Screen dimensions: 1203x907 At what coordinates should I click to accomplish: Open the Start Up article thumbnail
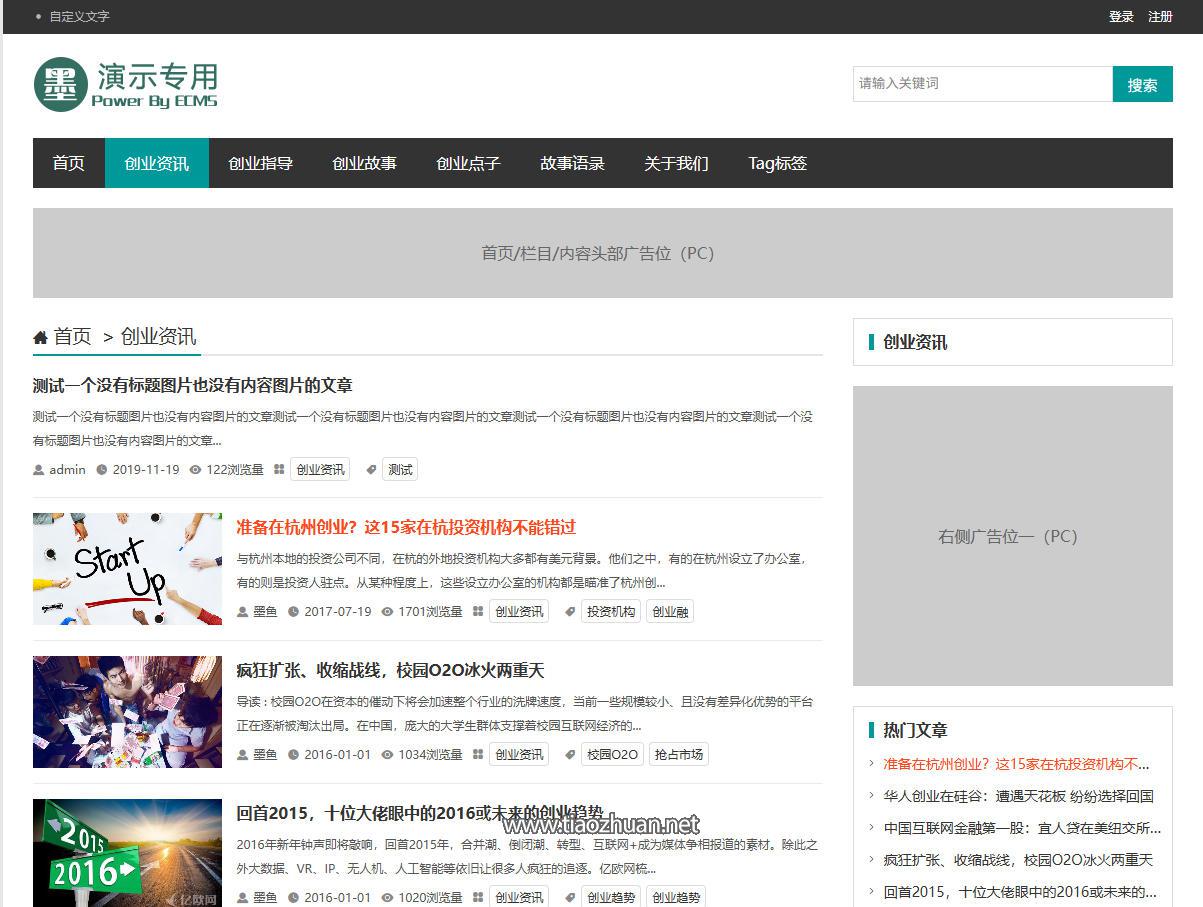click(x=127, y=569)
